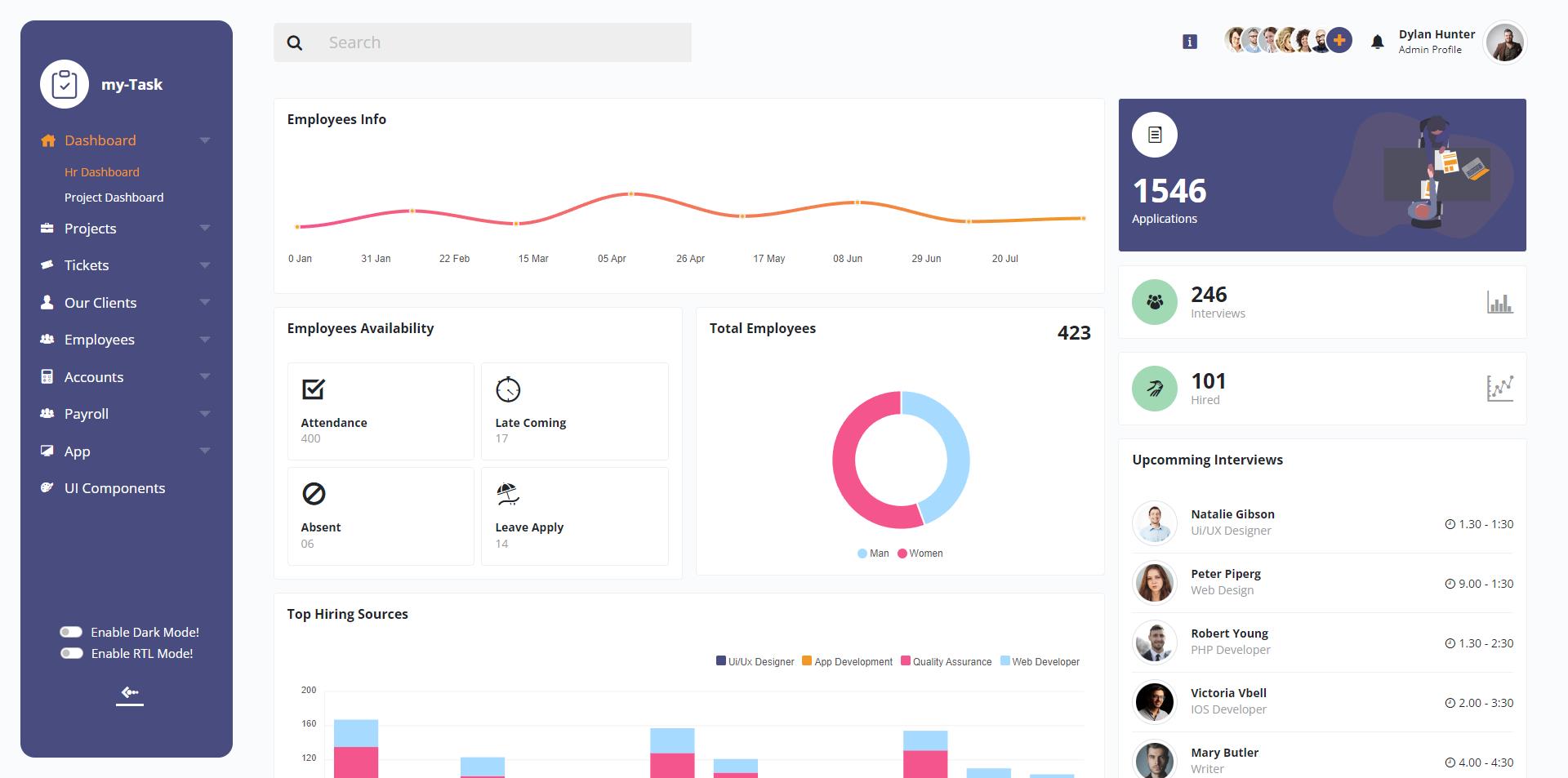Toggle Women series in donut legend
1568x778 pixels.
tap(920, 553)
